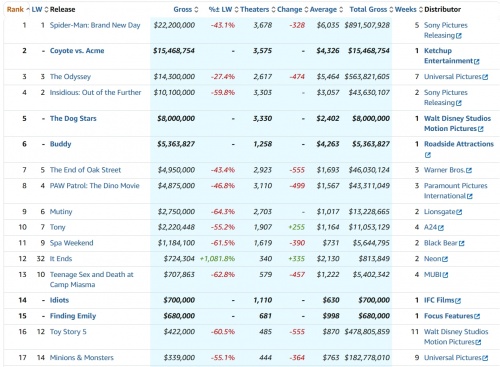
Task: Sort by %± LW column header
Action: (x=220, y=9)
